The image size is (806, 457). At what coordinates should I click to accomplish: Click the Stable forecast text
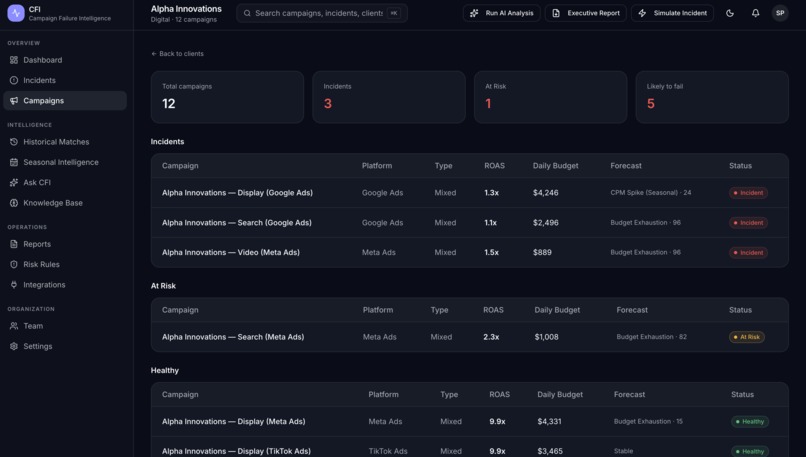[x=624, y=451]
